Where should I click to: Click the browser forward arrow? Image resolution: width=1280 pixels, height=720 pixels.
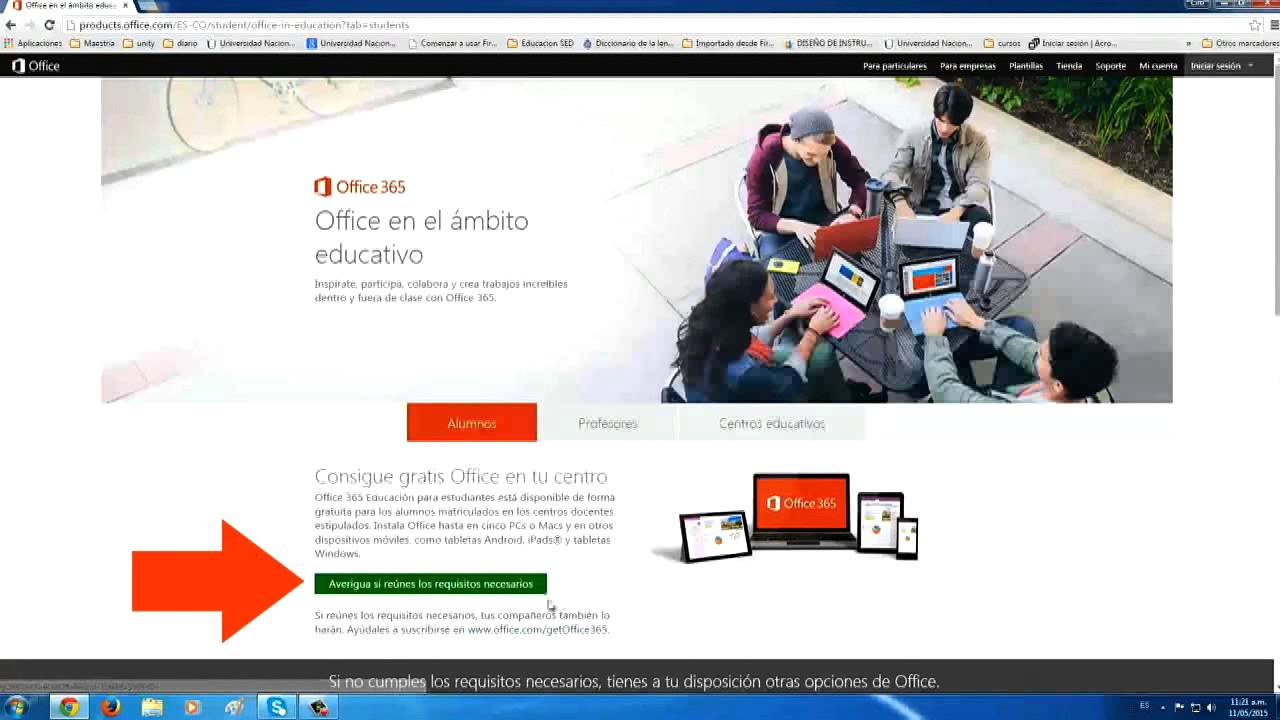[x=29, y=25]
